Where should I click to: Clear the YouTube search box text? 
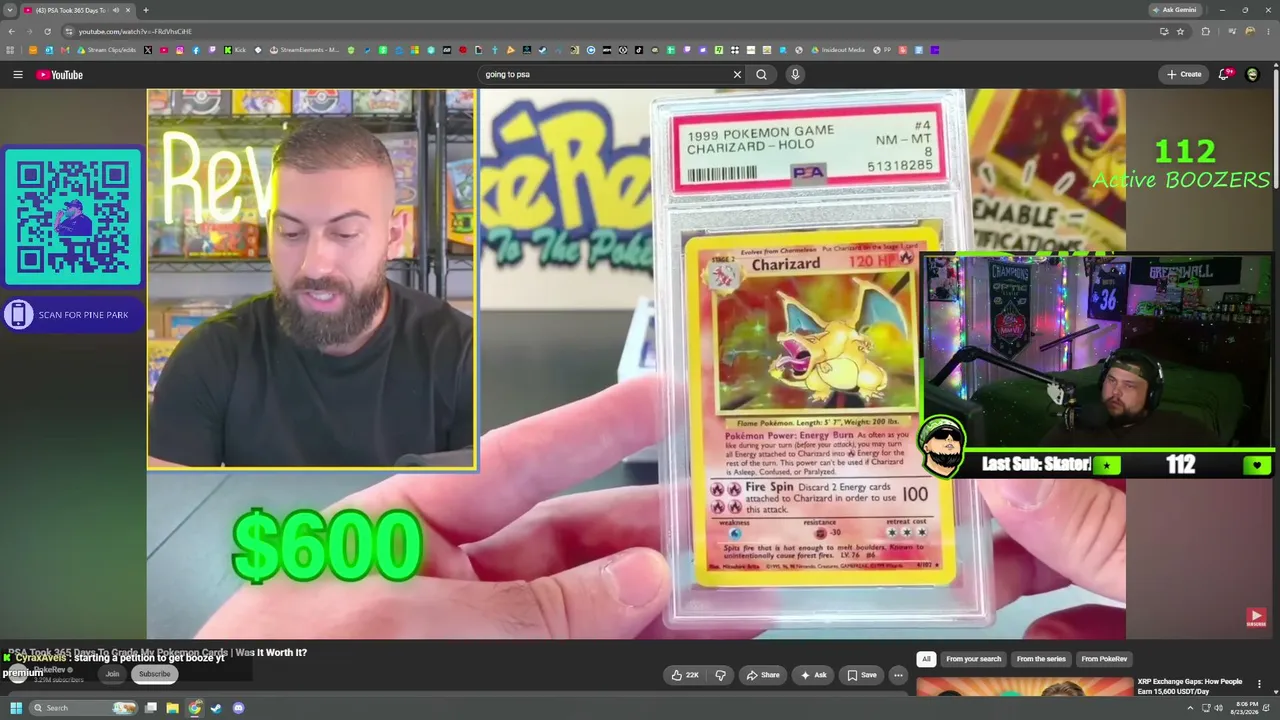[737, 74]
